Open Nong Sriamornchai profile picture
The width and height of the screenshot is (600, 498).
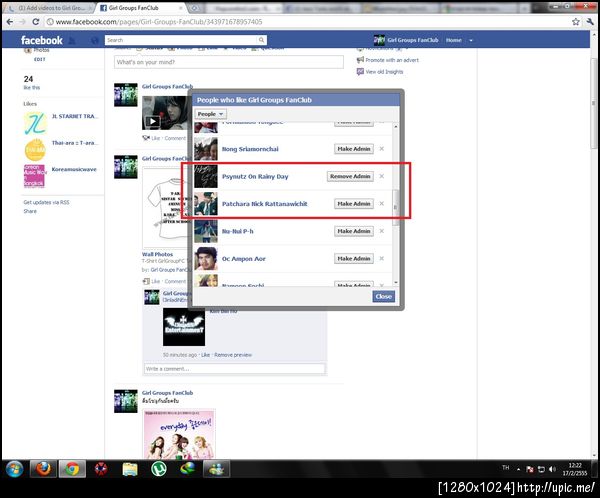click(x=206, y=149)
